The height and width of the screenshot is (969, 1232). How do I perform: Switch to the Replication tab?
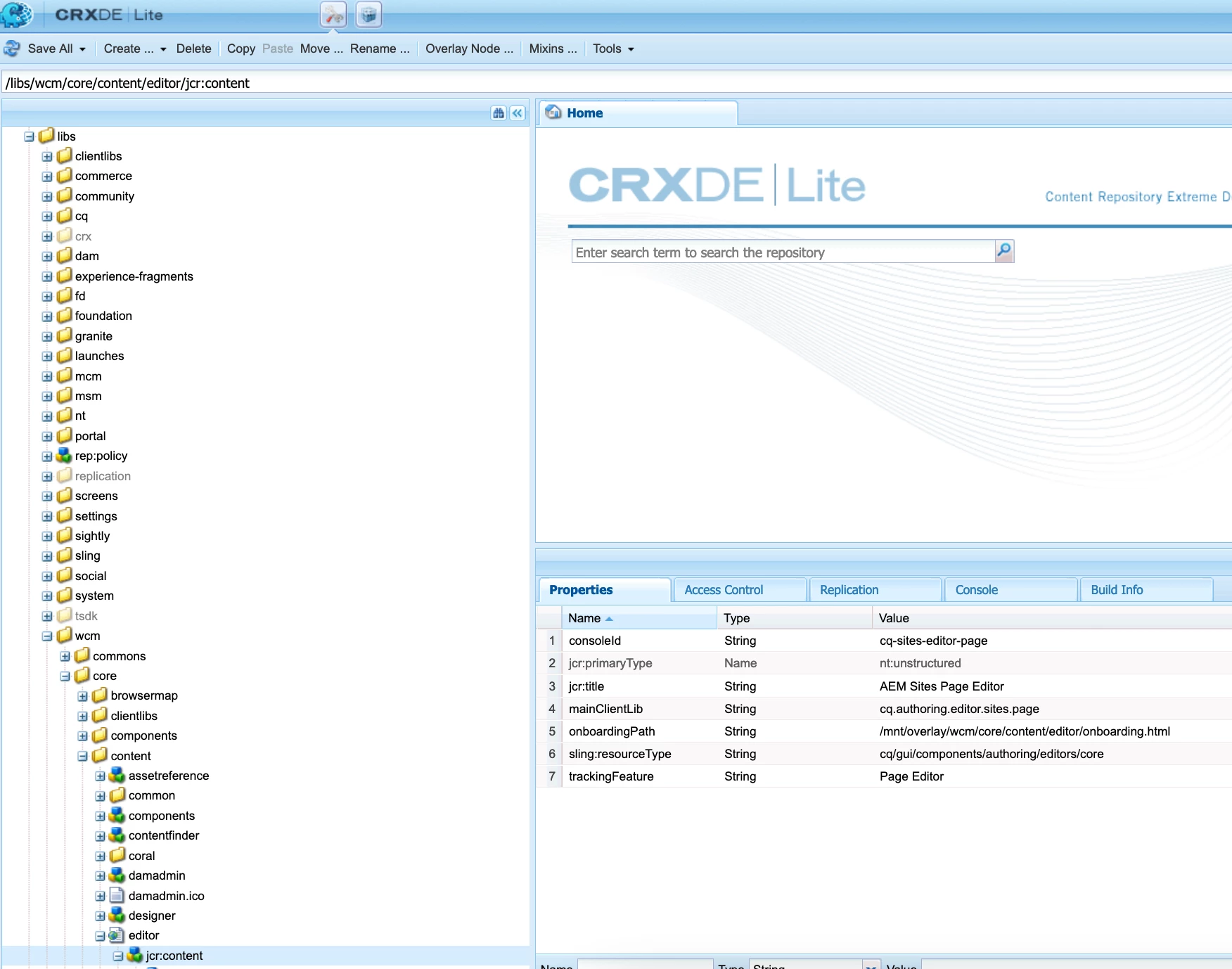[875, 589]
